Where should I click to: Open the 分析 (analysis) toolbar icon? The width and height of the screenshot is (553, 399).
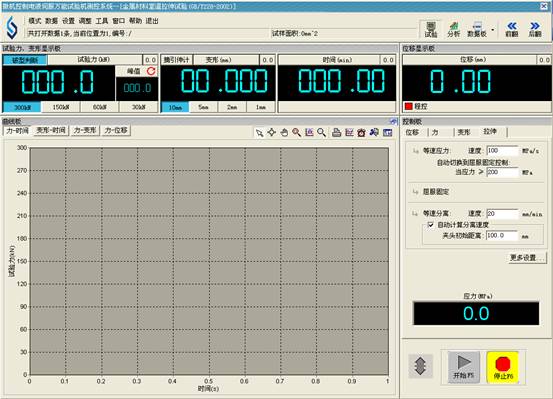coord(454,29)
